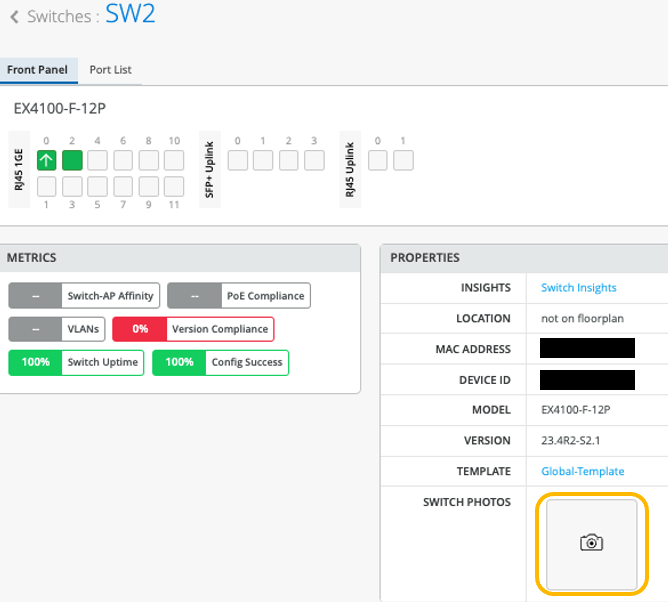668x602 pixels.
Task: Go back to Switches list
Action: (62, 17)
